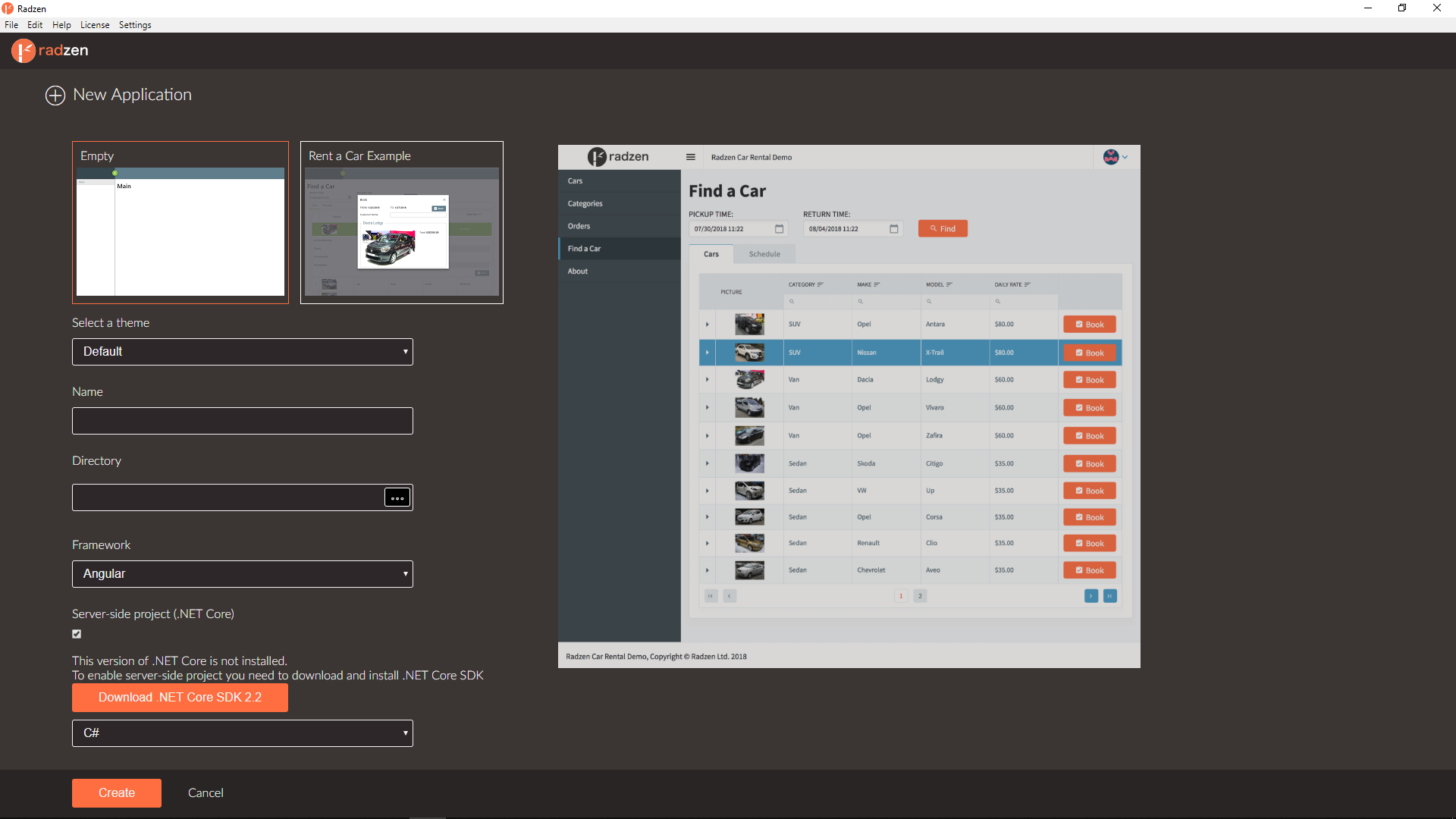The image size is (1456, 819).
Task: Open the File menu
Action: (x=11, y=25)
